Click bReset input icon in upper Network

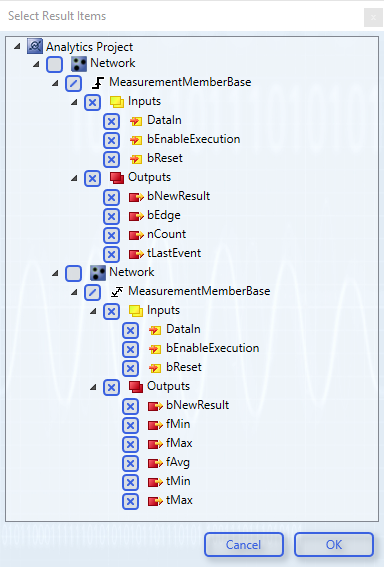point(136,159)
